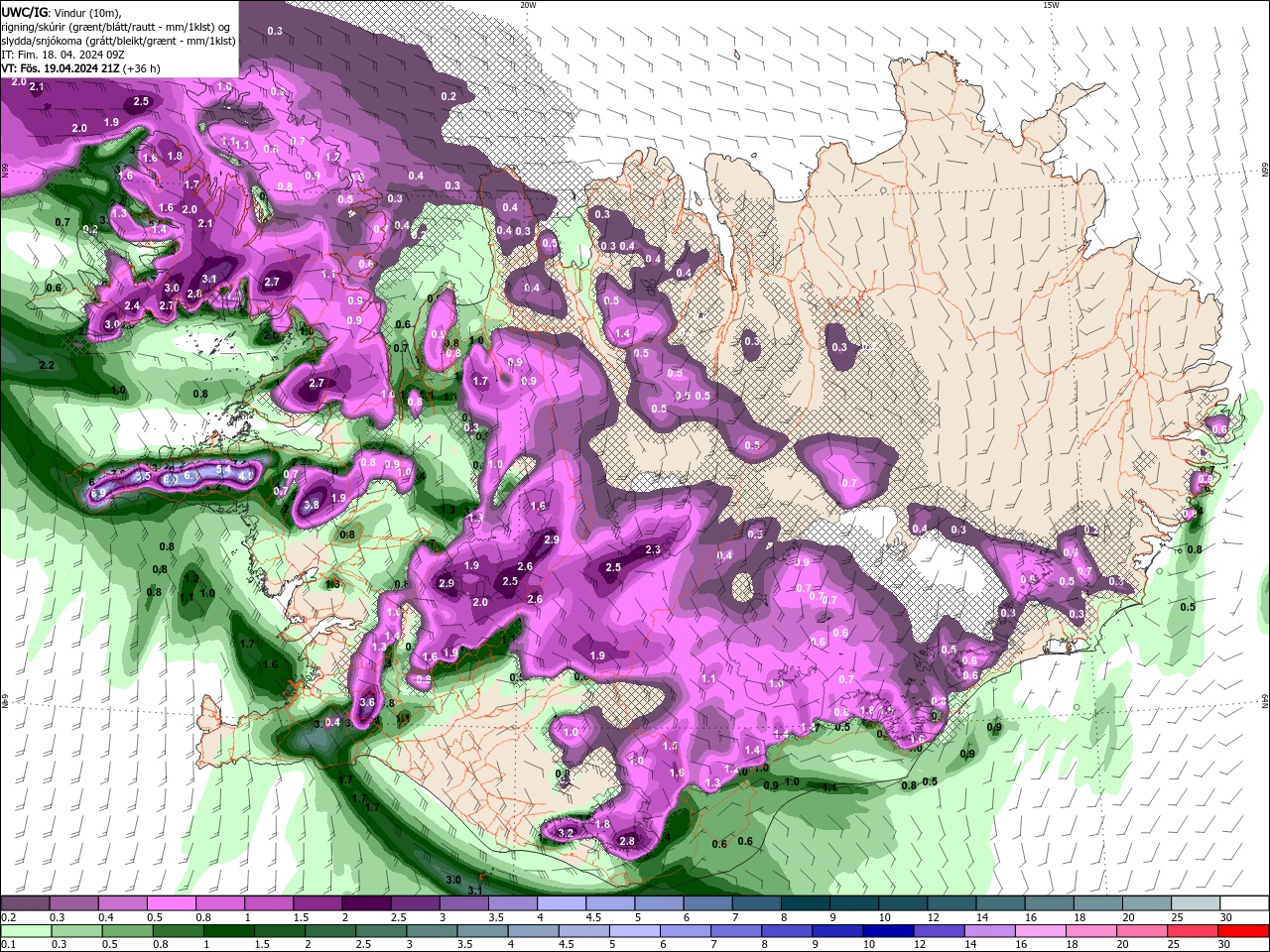Pick the dark purple upper swatch between 2 and 2.5

click(x=366, y=903)
